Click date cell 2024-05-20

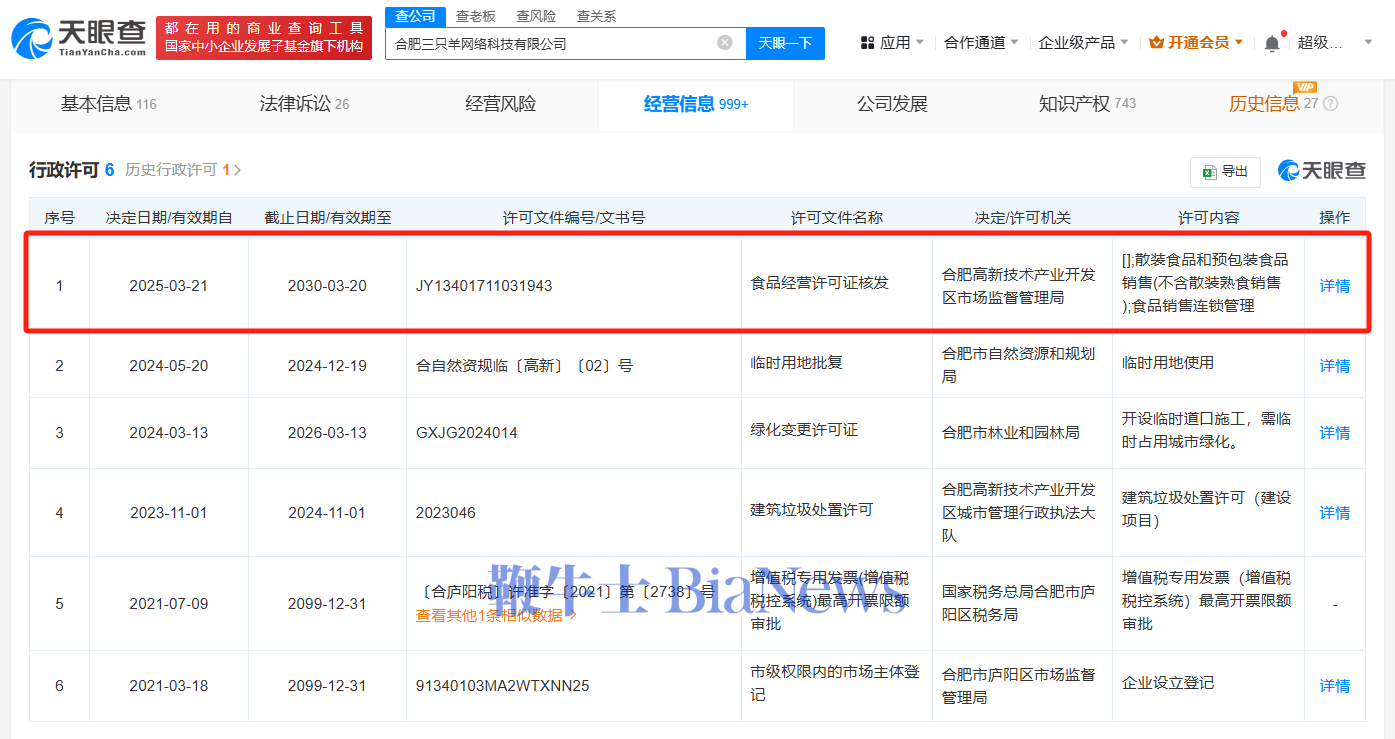(169, 366)
